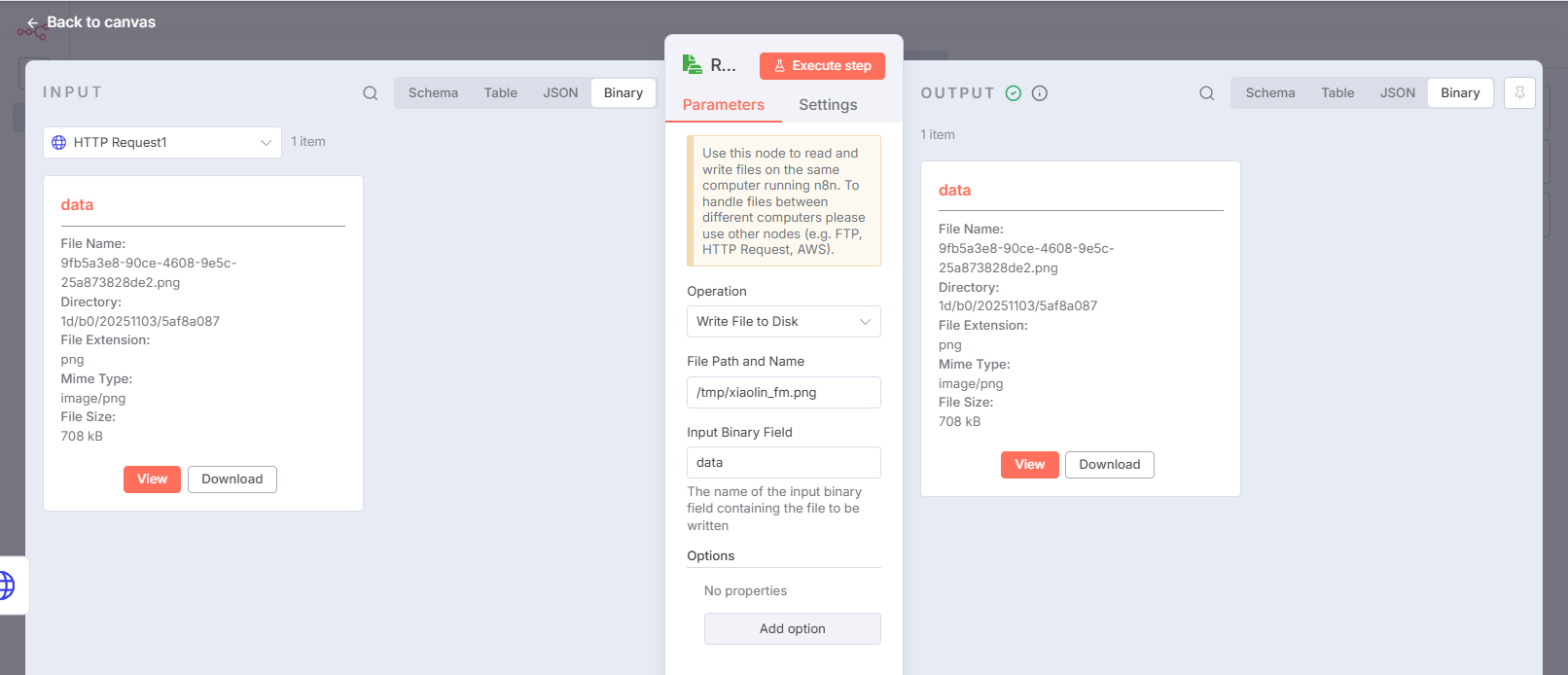Click the Read/Write File node icon
This screenshot has height=675, width=1568.
click(x=693, y=65)
